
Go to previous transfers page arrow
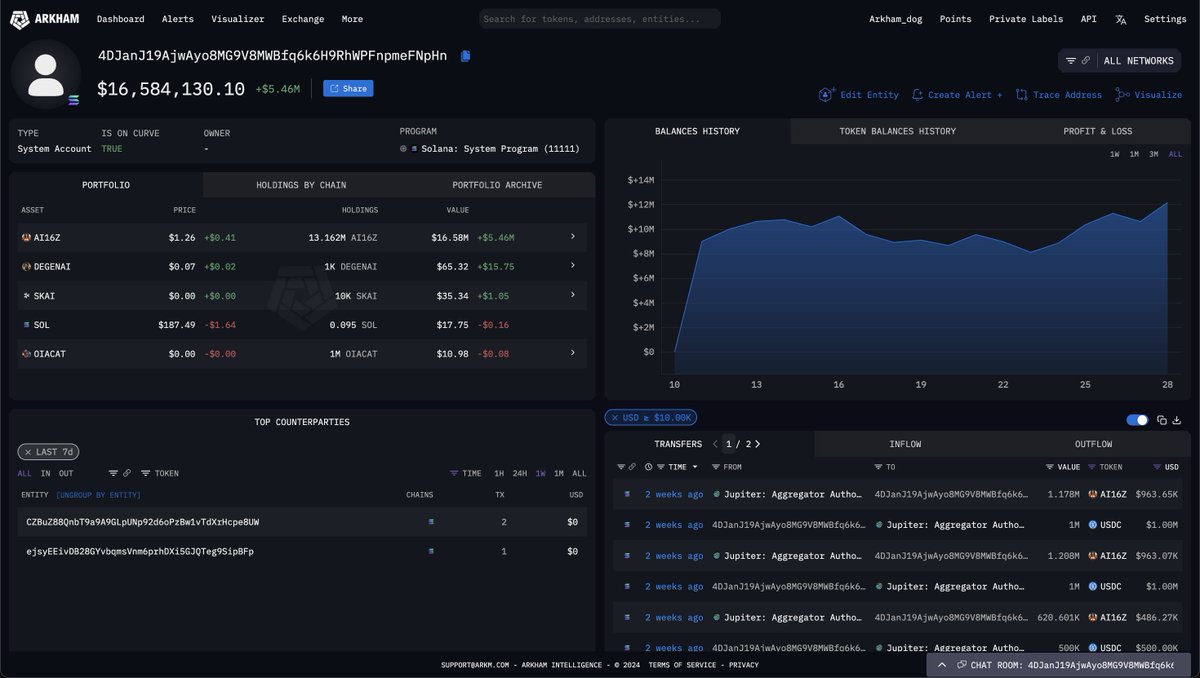click(715, 444)
